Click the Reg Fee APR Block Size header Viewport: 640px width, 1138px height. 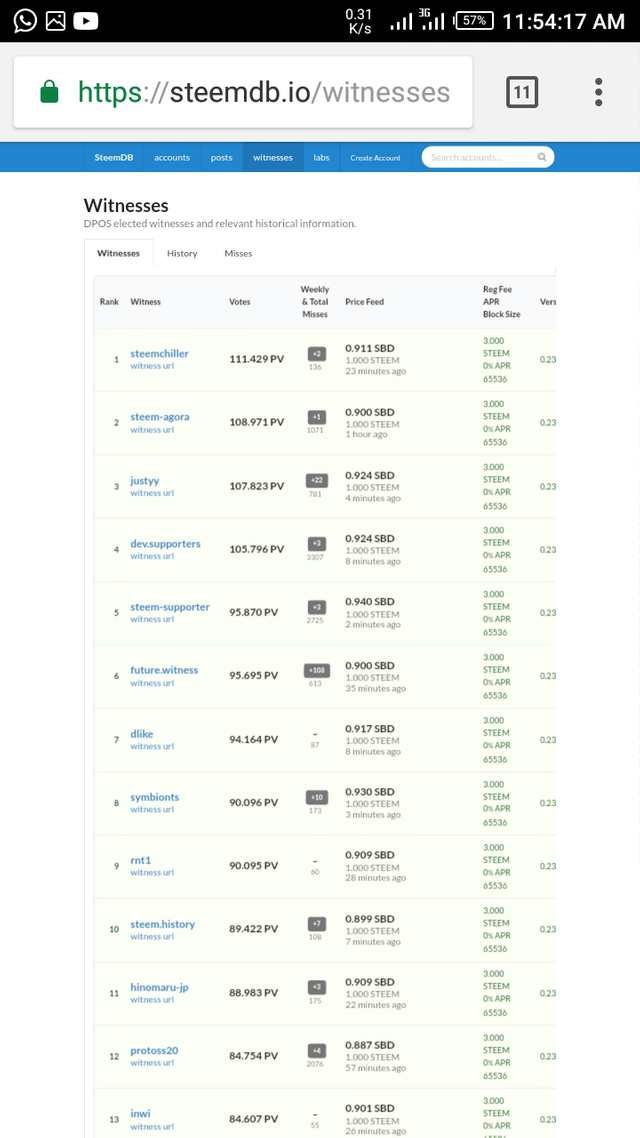pyautogui.click(x=502, y=302)
